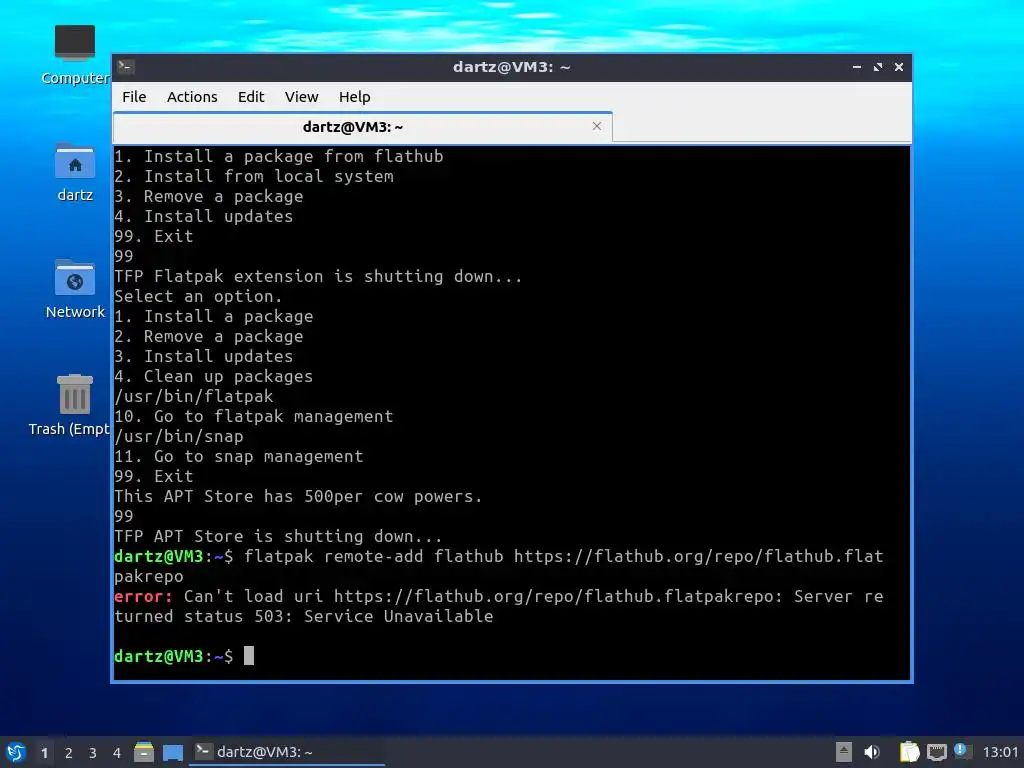Open the removable media eject tray icon

(844, 752)
